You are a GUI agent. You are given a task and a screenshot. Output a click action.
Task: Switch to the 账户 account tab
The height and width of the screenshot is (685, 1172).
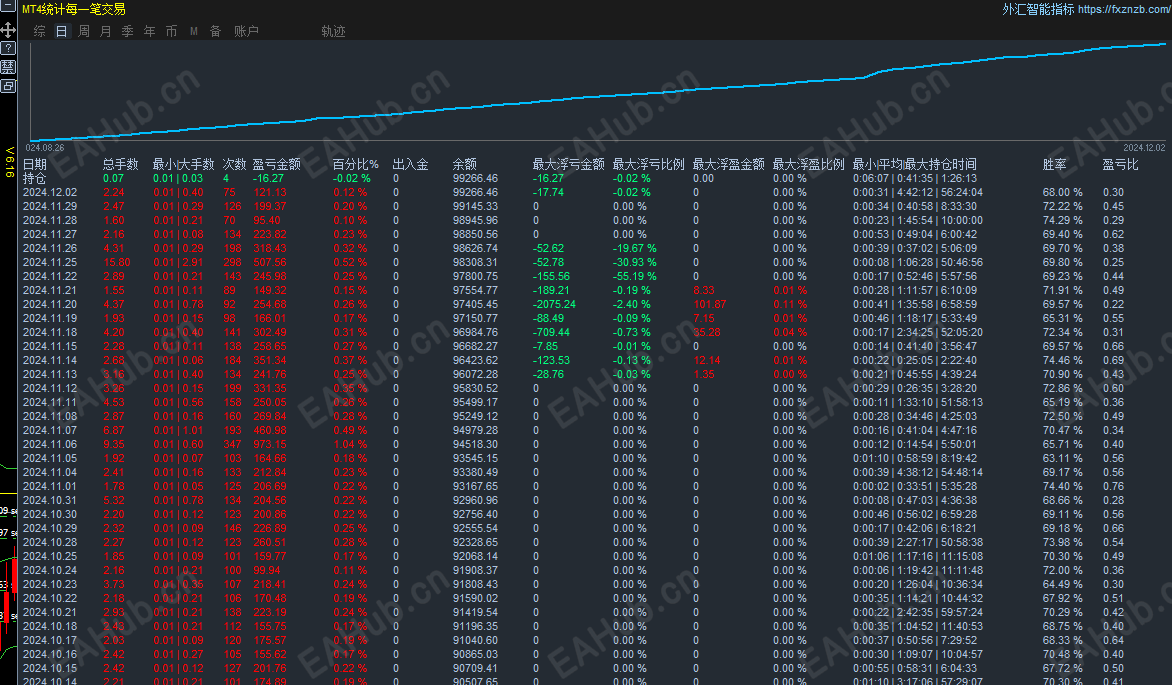[246, 31]
